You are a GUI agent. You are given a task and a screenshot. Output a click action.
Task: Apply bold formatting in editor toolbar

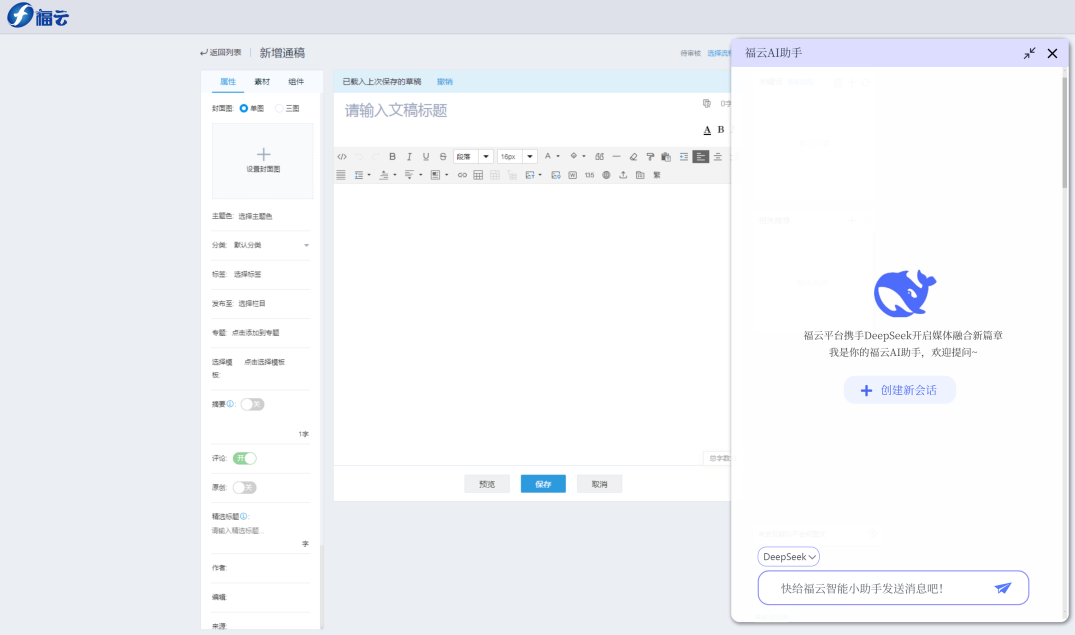pyautogui.click(x=393, y=157)
